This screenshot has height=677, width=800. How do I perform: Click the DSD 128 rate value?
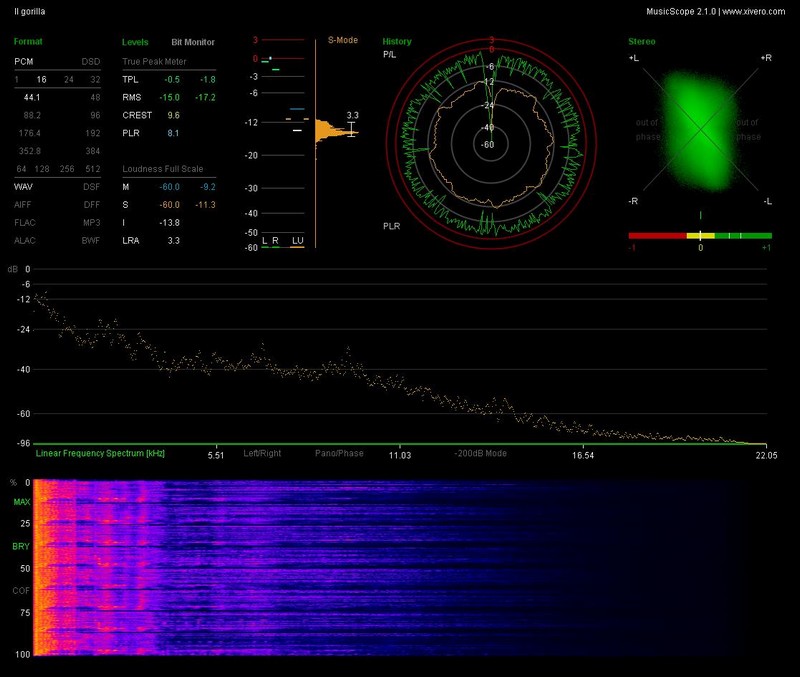[x=42, y=169]
